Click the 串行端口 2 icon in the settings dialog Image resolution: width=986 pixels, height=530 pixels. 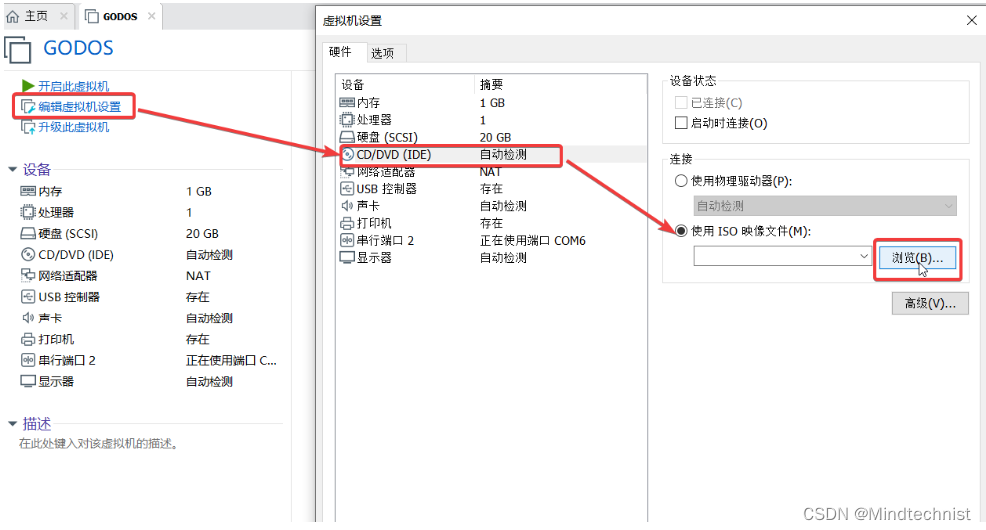click(x=347, y=240)
